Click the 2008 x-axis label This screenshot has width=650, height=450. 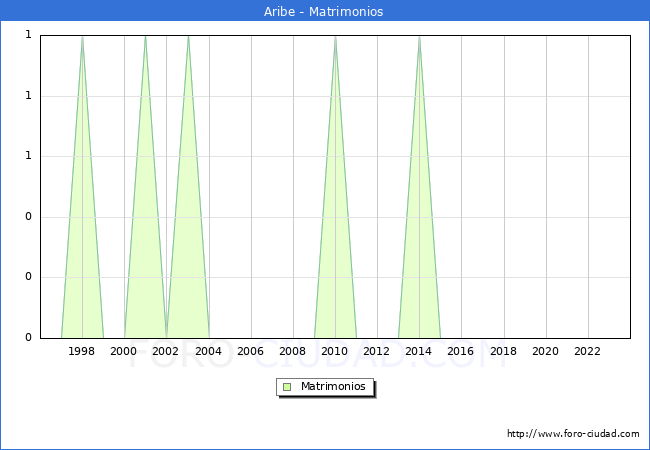pos(293,351)
